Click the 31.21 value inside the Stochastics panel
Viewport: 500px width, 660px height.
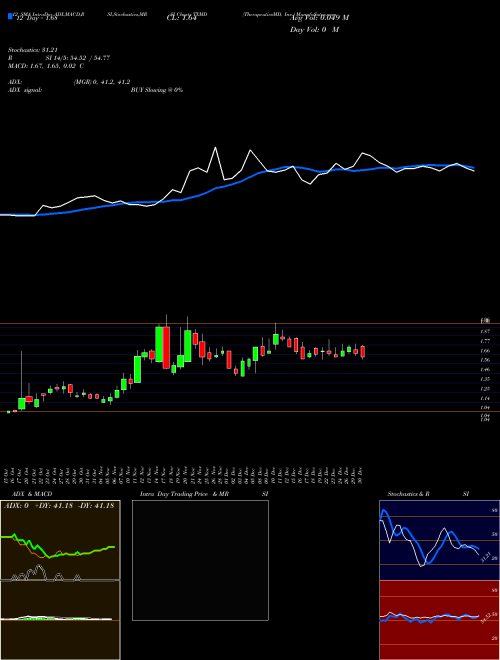click(x=484, y=558)
